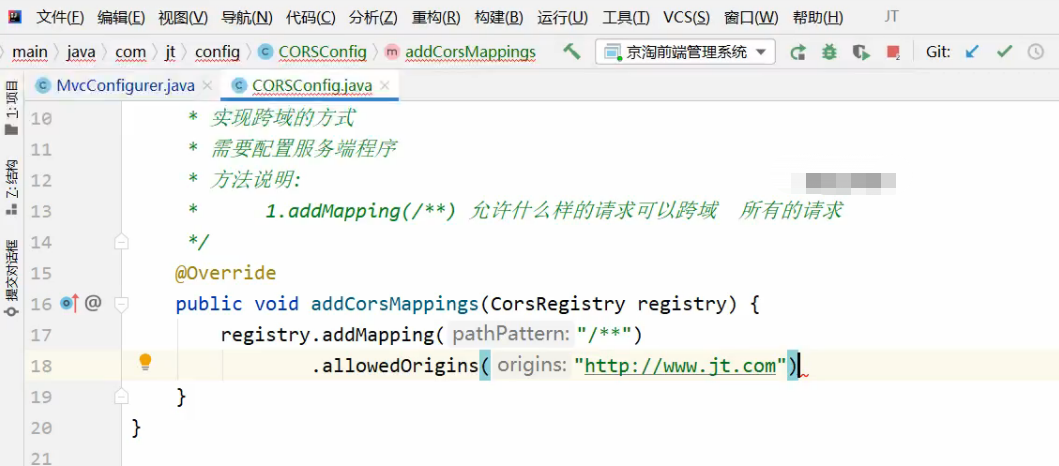Open the 窗口(W) menu
The width and height of the screenshot is (1059, 466).
click(751, 18)
